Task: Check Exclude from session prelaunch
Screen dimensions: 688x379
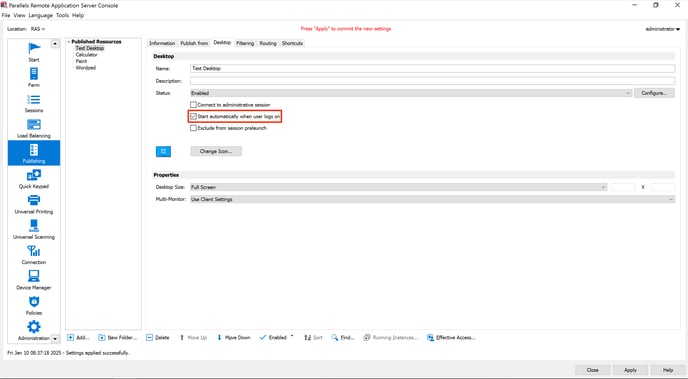Action: [x=193, y=128]
